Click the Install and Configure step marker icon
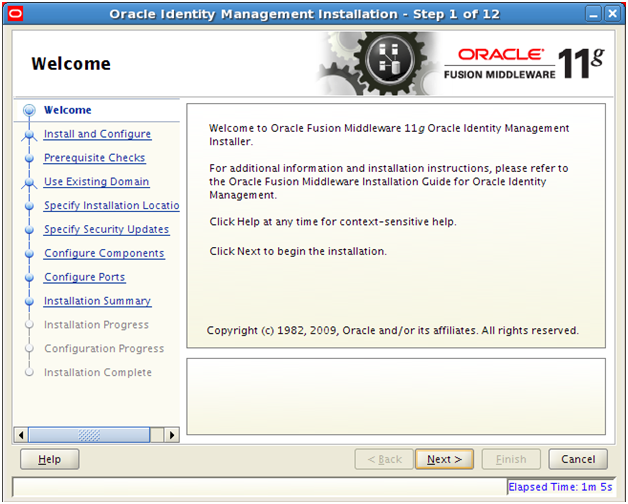 29,135
